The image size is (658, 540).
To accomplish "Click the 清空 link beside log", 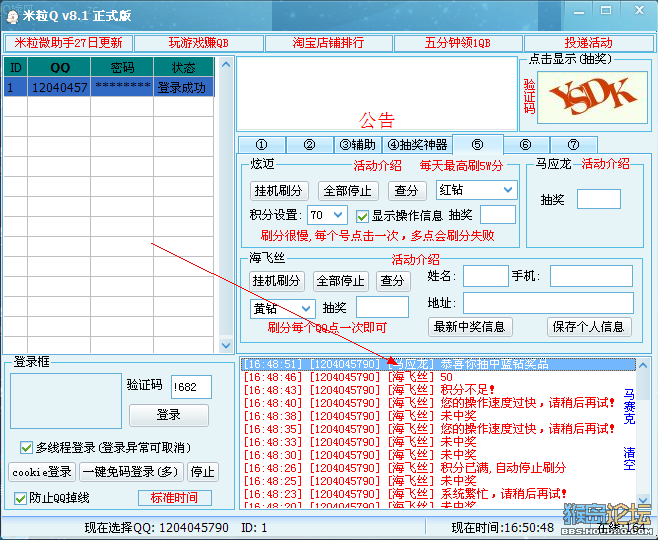I will tap(629, 459).
